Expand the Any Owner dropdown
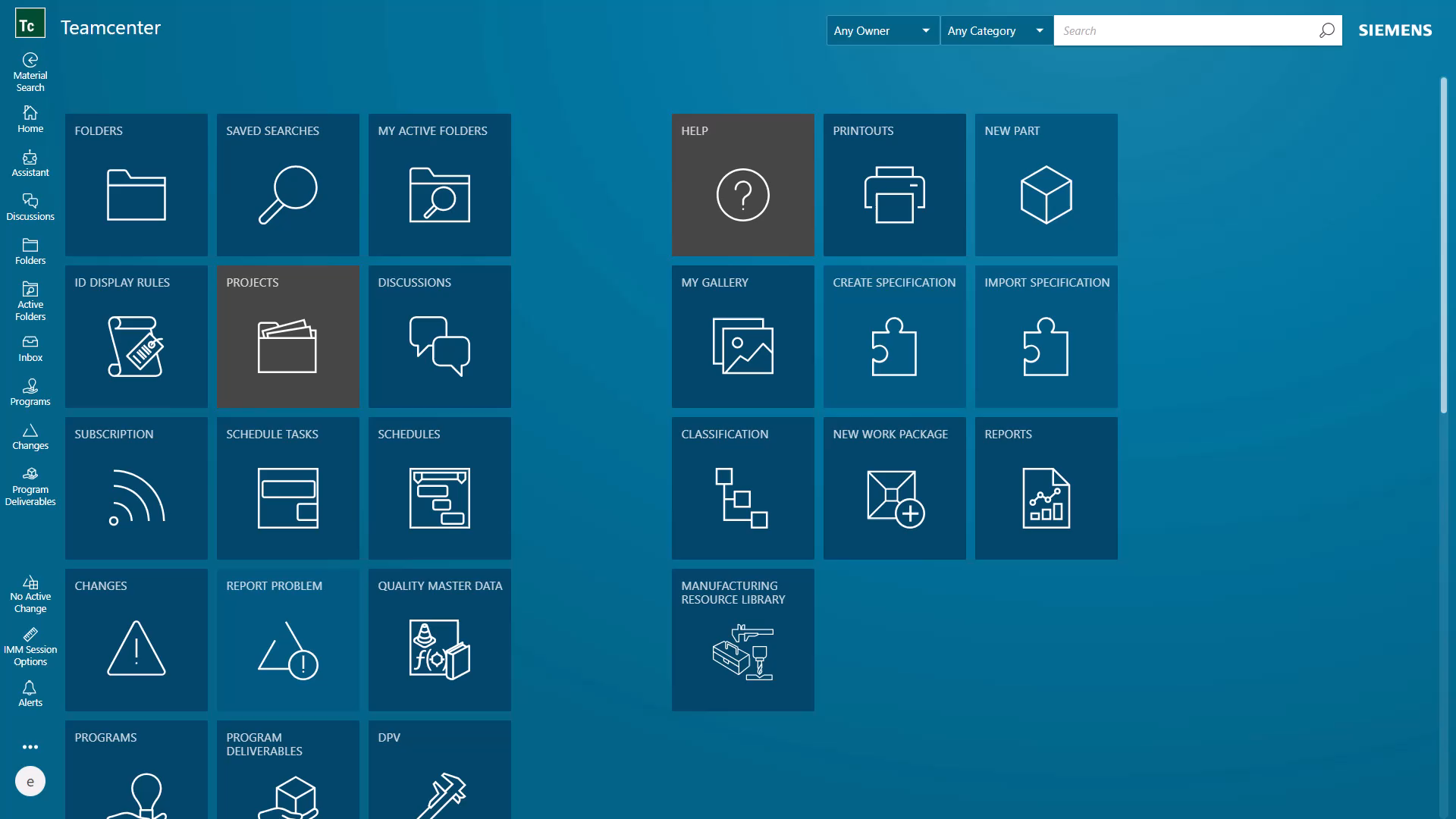 tap(883, 30)
